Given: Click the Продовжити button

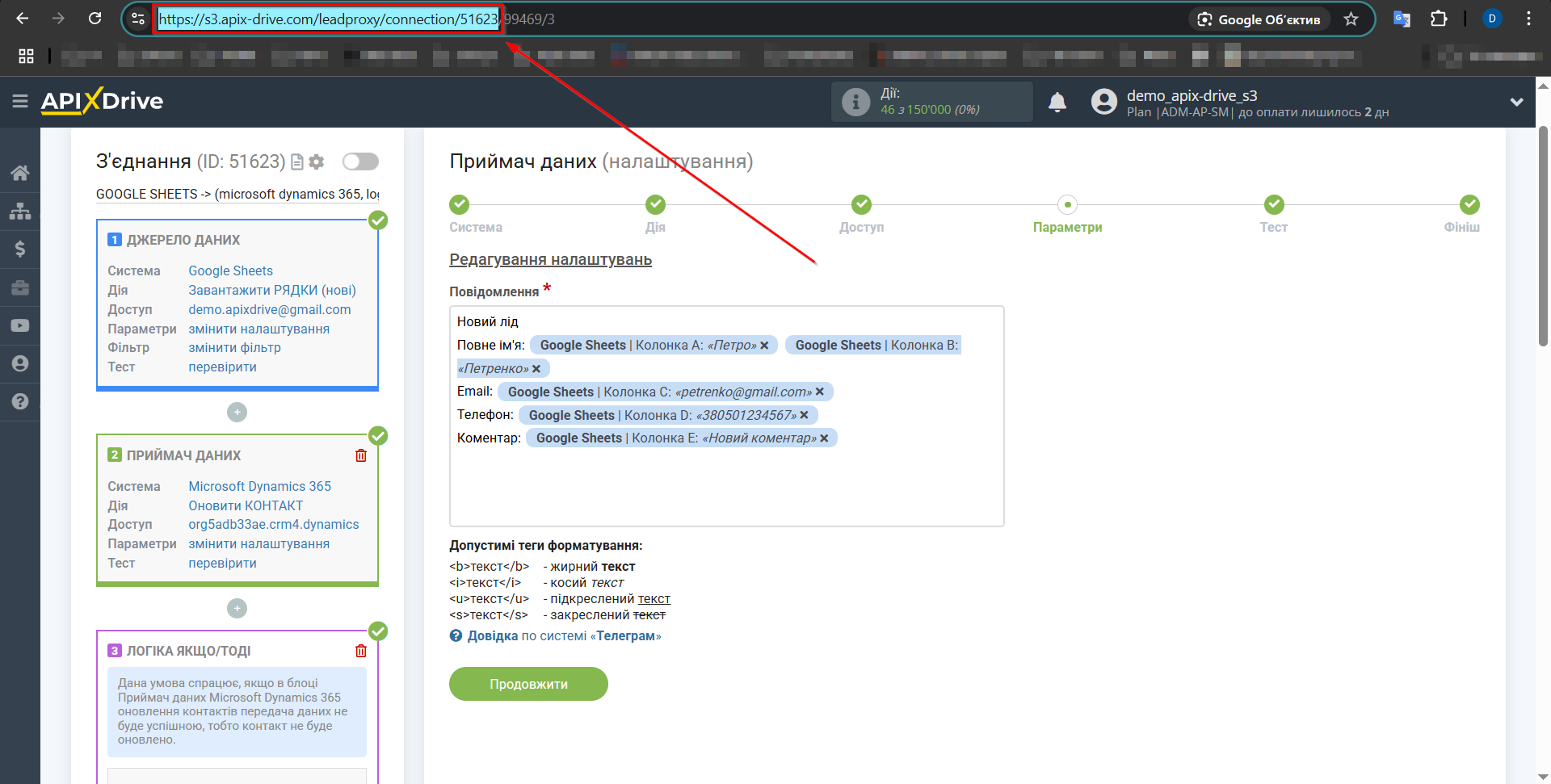Looking at the screenshot, I should (x=528, y=684).
